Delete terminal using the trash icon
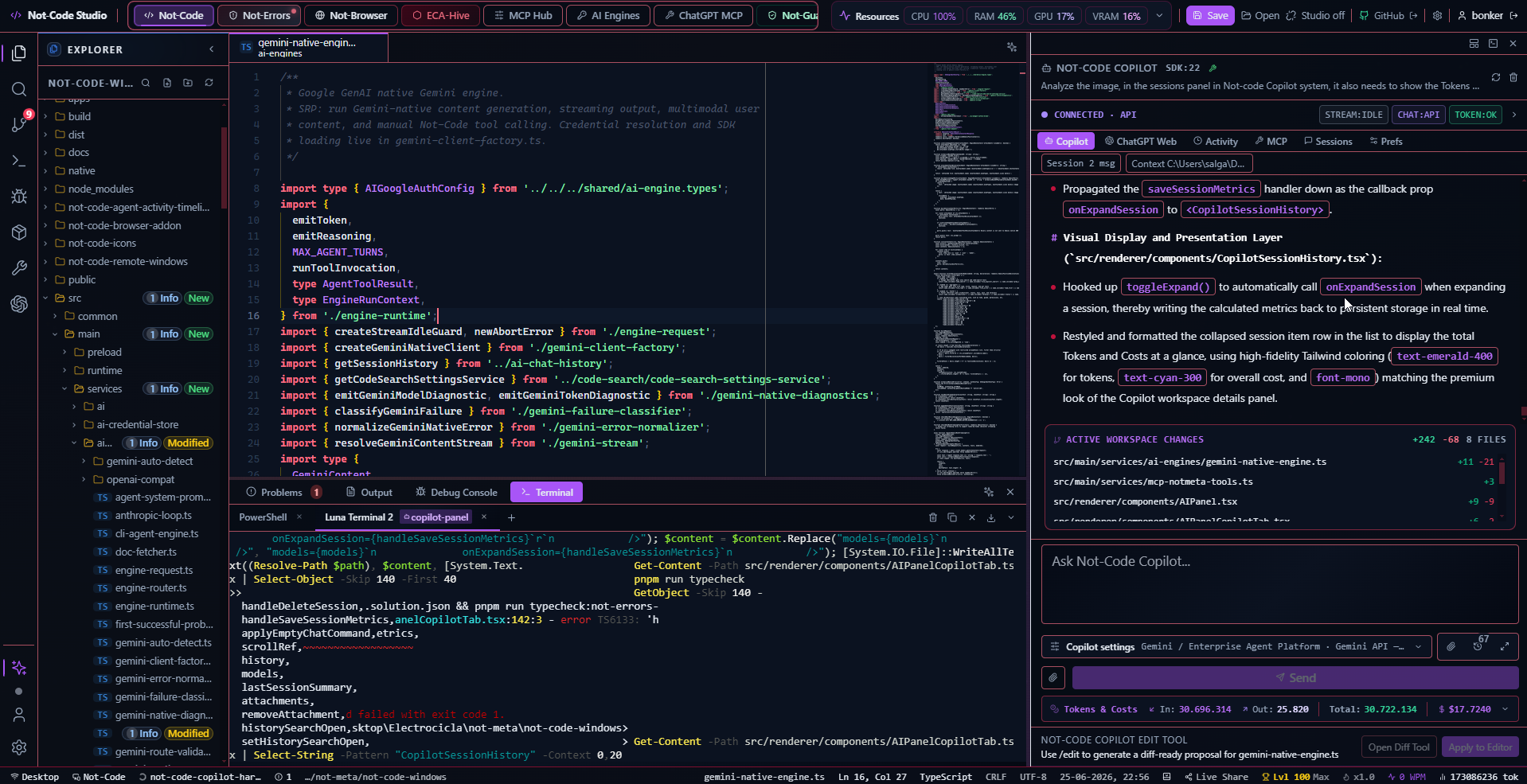The height and width of the screenshot is (784, 1527). point(933,517)
